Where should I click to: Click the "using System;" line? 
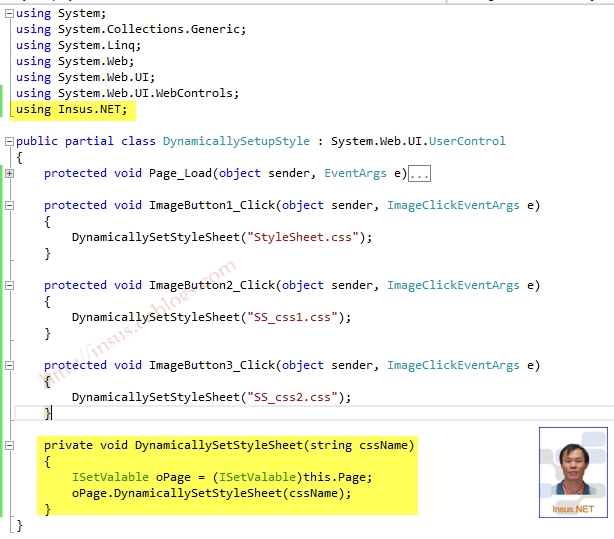point(61,13)
